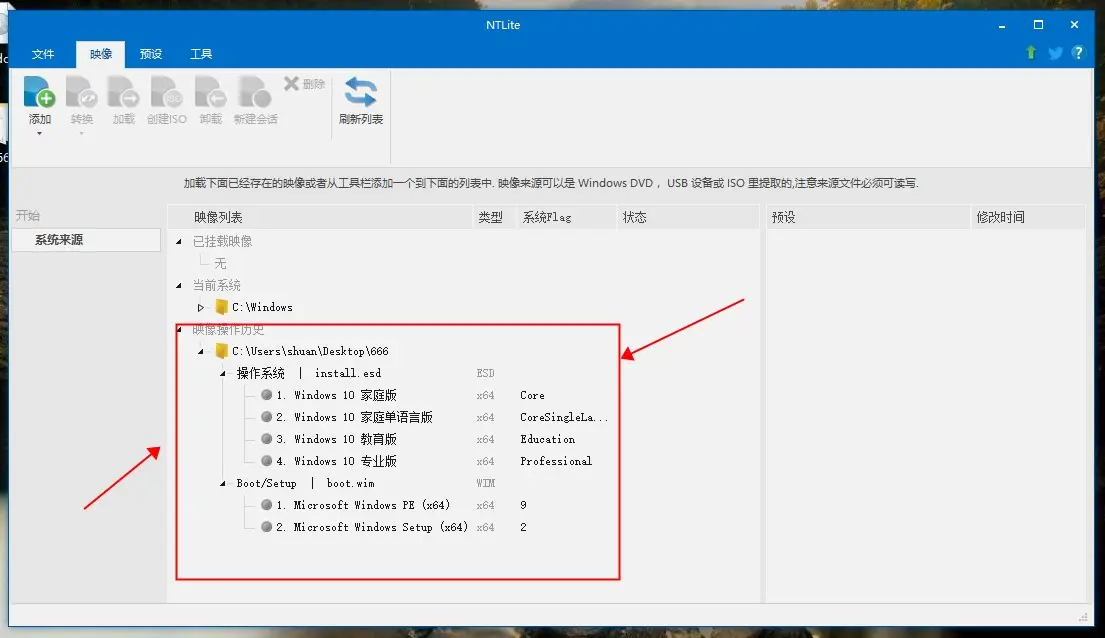Click the WIM type label
The height and width of the screenshot is (638, 1105).
click(486, 483)
